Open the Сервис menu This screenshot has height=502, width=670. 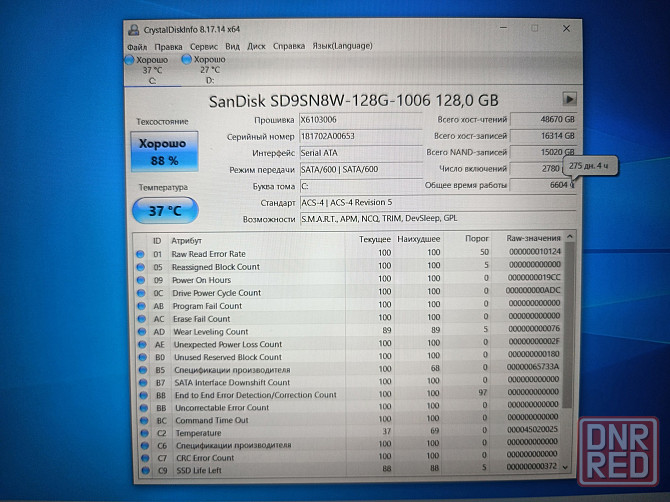204,47
